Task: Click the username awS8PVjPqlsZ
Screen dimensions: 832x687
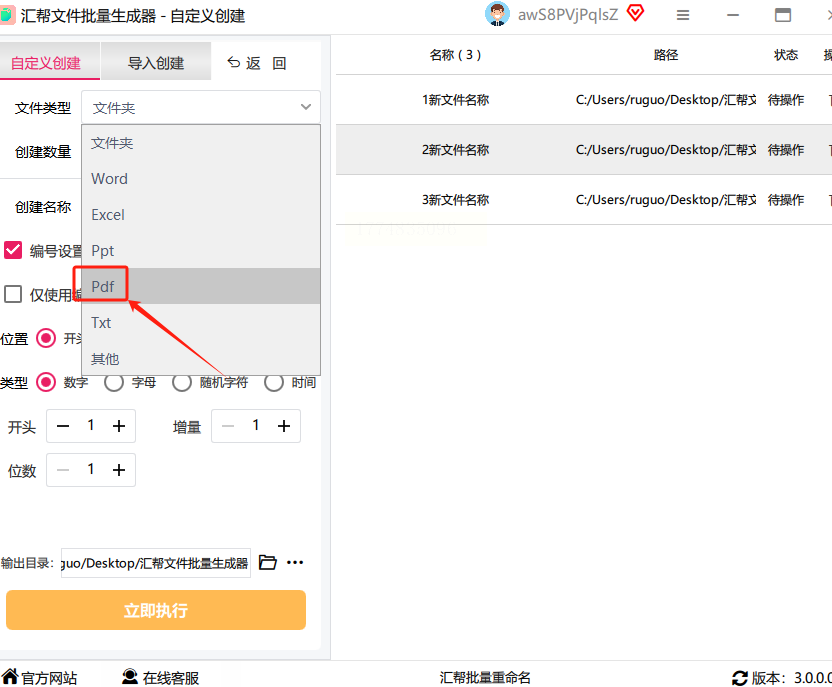Action: 568,14
